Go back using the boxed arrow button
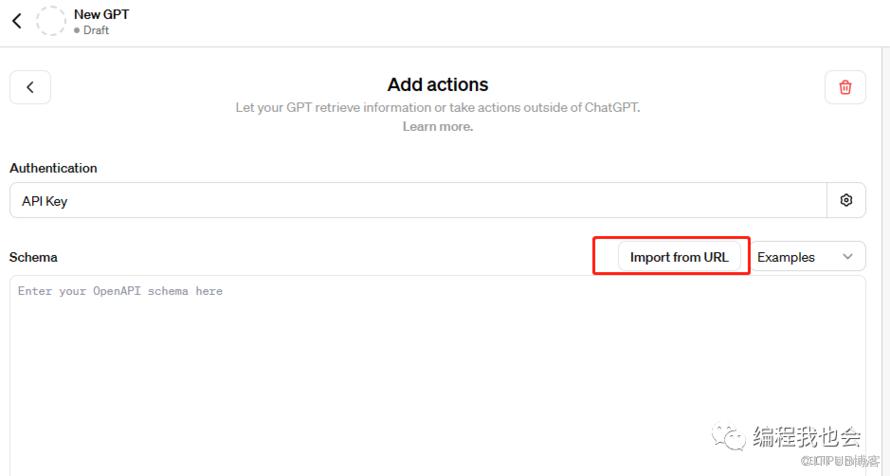This screenshot has width=890, height=476. tap(30, 87)
